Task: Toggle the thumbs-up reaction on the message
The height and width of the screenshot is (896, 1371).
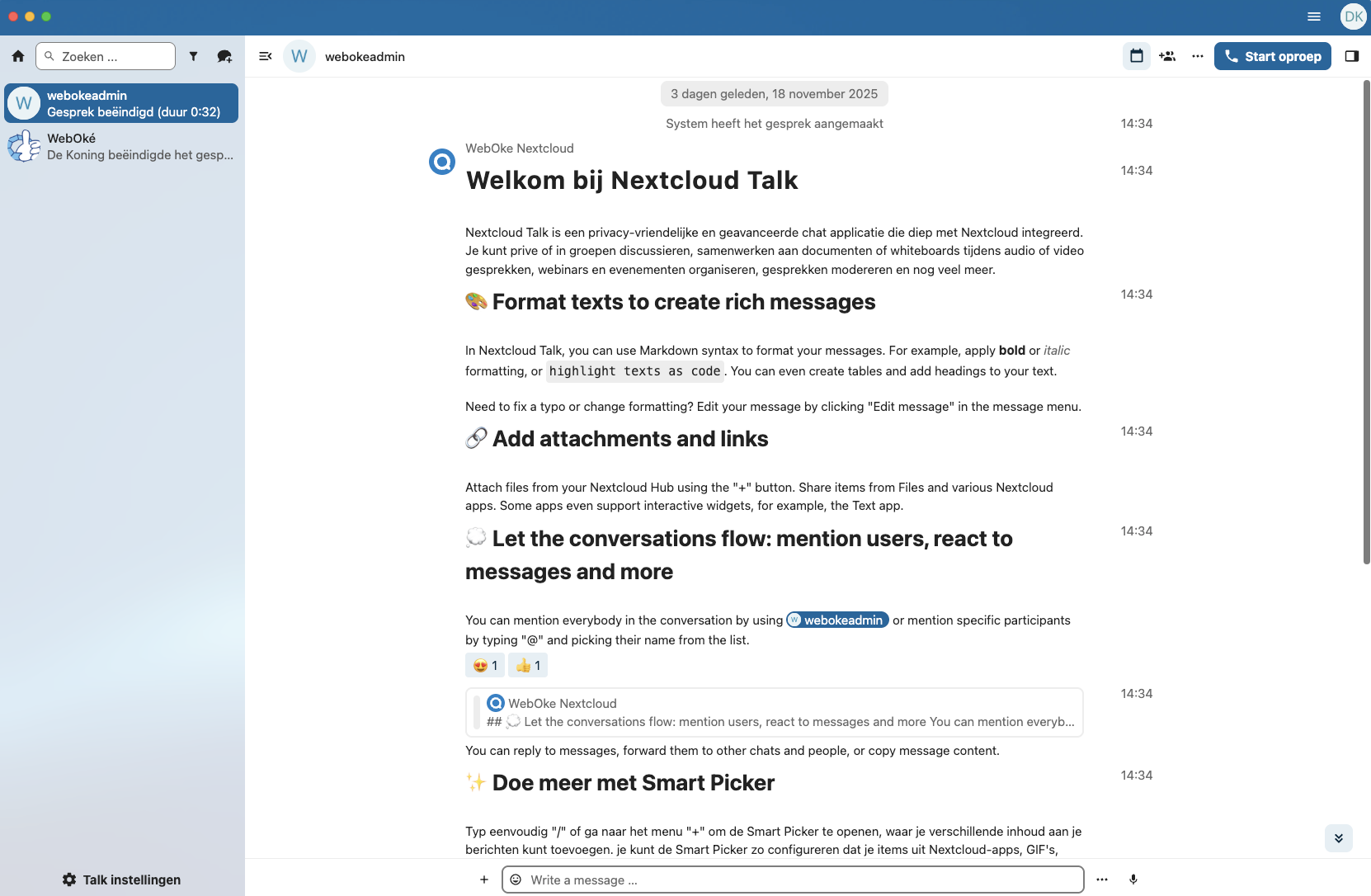Action: click(x=528, y=665)
